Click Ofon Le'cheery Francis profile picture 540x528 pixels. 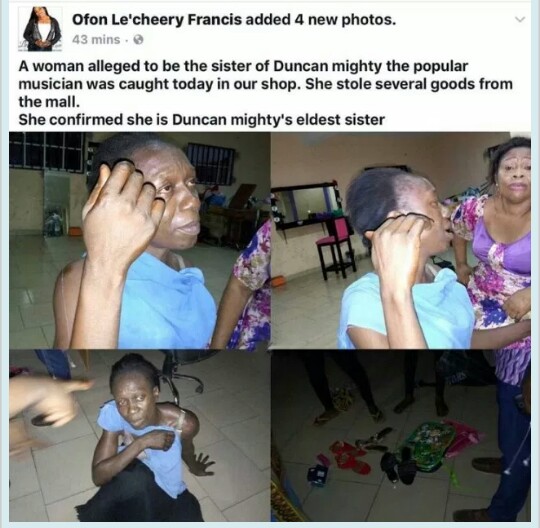(41, 29)
